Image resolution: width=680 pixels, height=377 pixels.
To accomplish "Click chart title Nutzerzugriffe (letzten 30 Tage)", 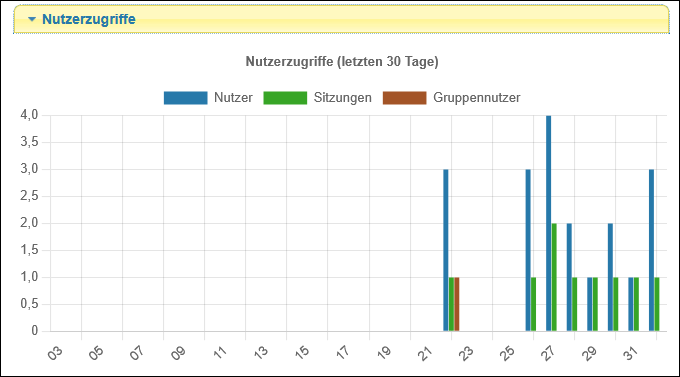I will (342, 62).
